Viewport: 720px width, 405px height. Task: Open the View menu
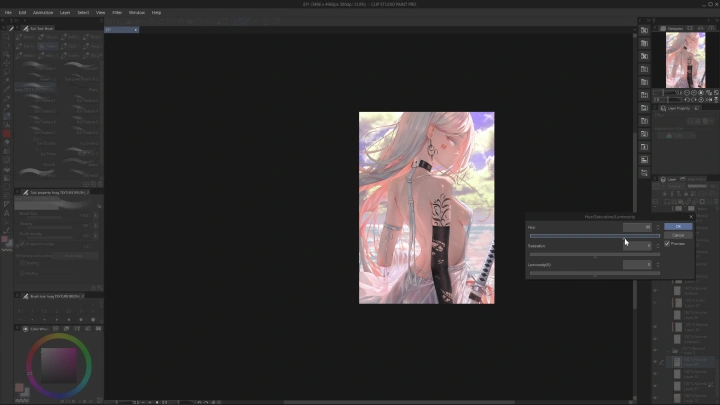point(100,12)
